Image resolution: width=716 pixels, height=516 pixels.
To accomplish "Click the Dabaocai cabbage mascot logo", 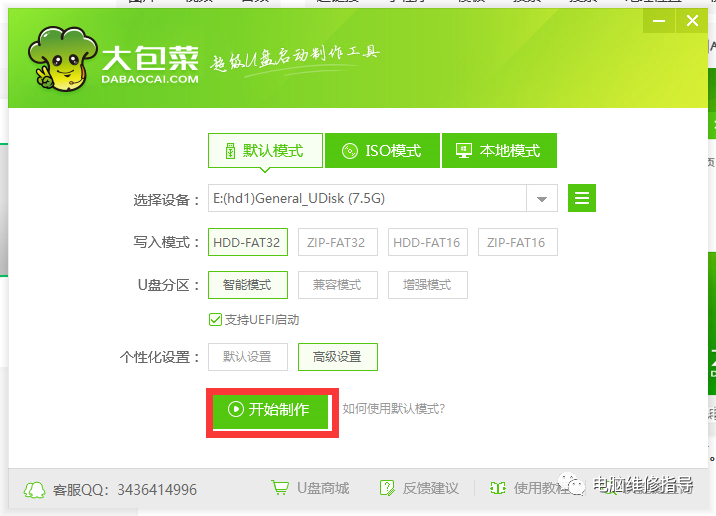I will pos(62,59).
